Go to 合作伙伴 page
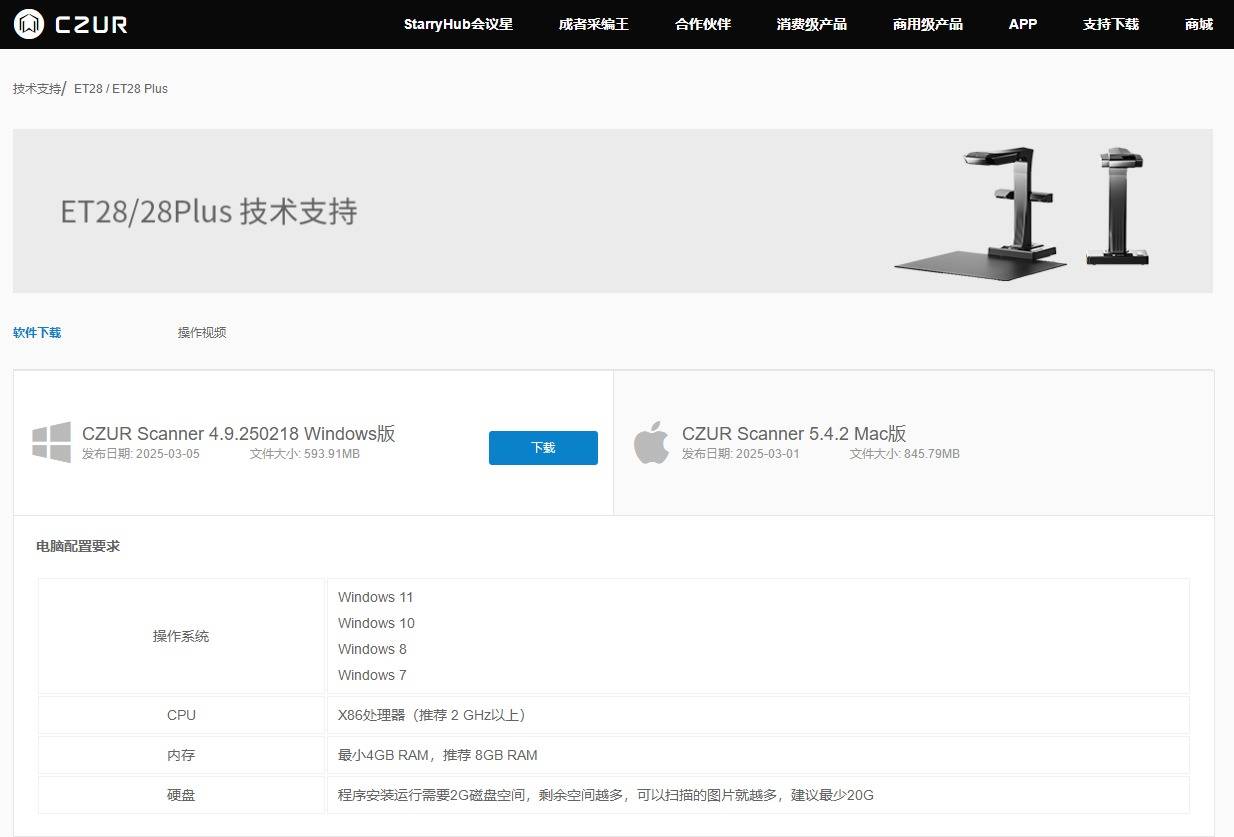This screenshot has height=837, width=1234. tap(703, 24)
